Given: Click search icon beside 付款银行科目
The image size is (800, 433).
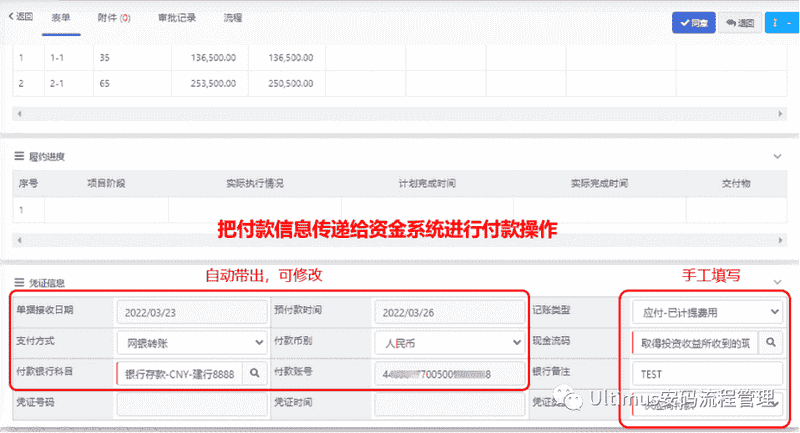Looking at the screenshot, I should coord(255,374).
